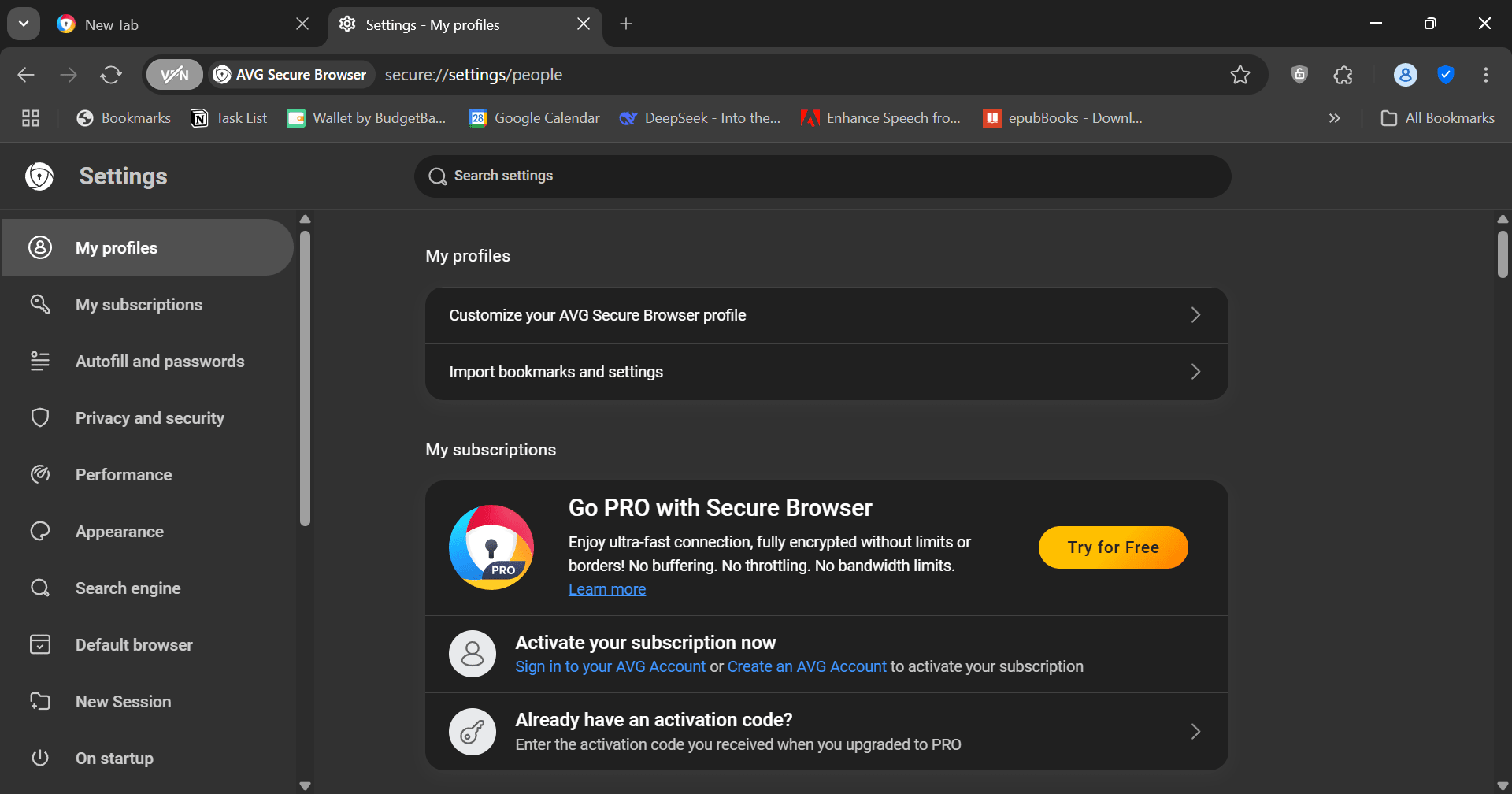Screen dimensions: 1512x794
Task: Click the Default browser window icon
Action: coord(40,644)
